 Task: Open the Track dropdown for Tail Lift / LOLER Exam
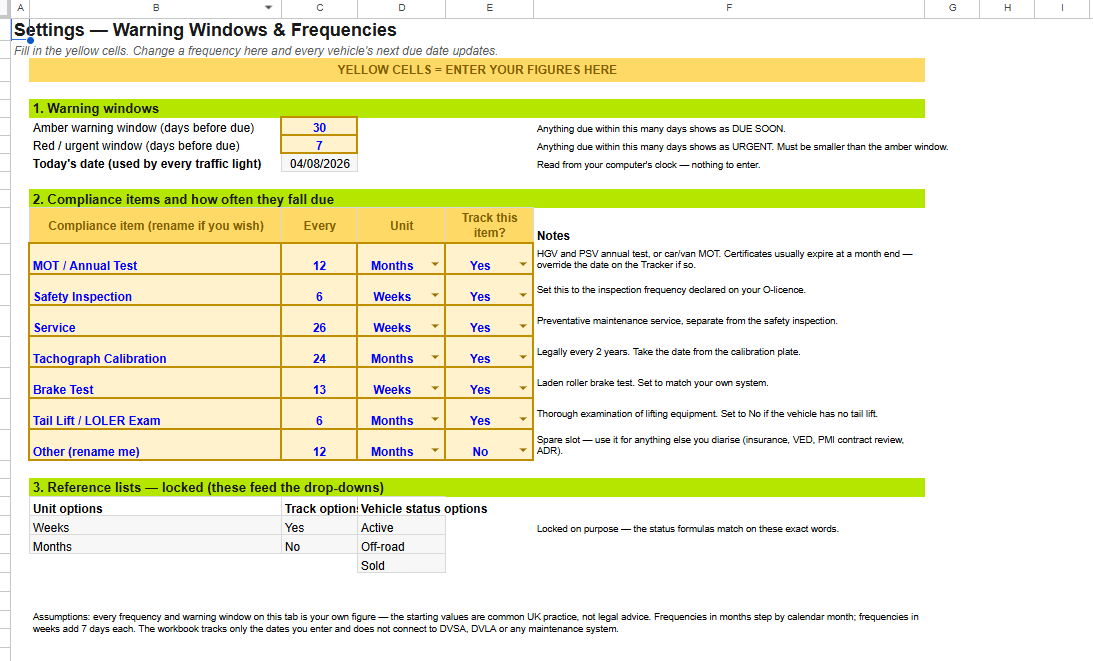coord(523,420)
